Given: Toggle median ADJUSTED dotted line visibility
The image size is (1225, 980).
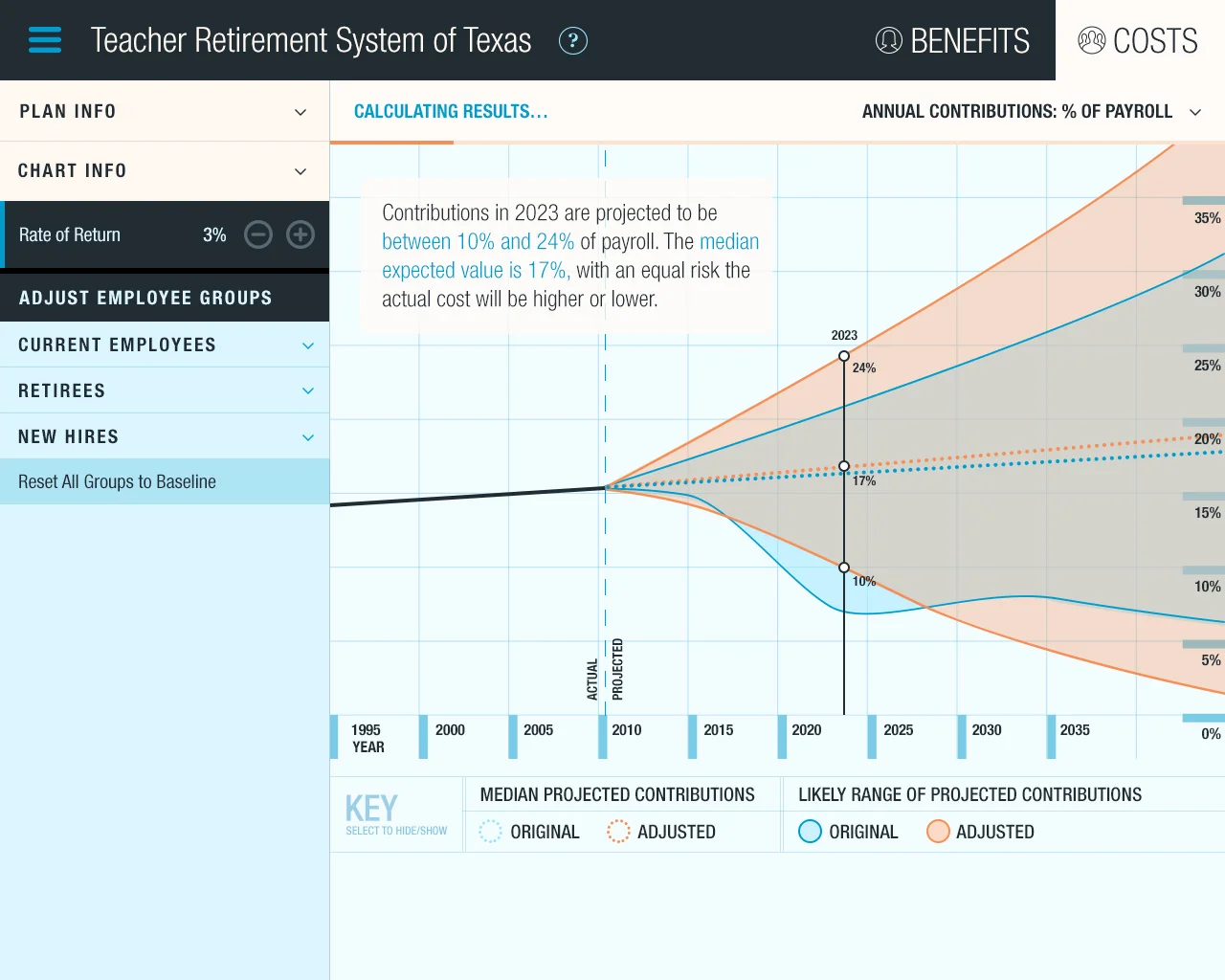Looking at the screenshot, I should click(661, 832).
